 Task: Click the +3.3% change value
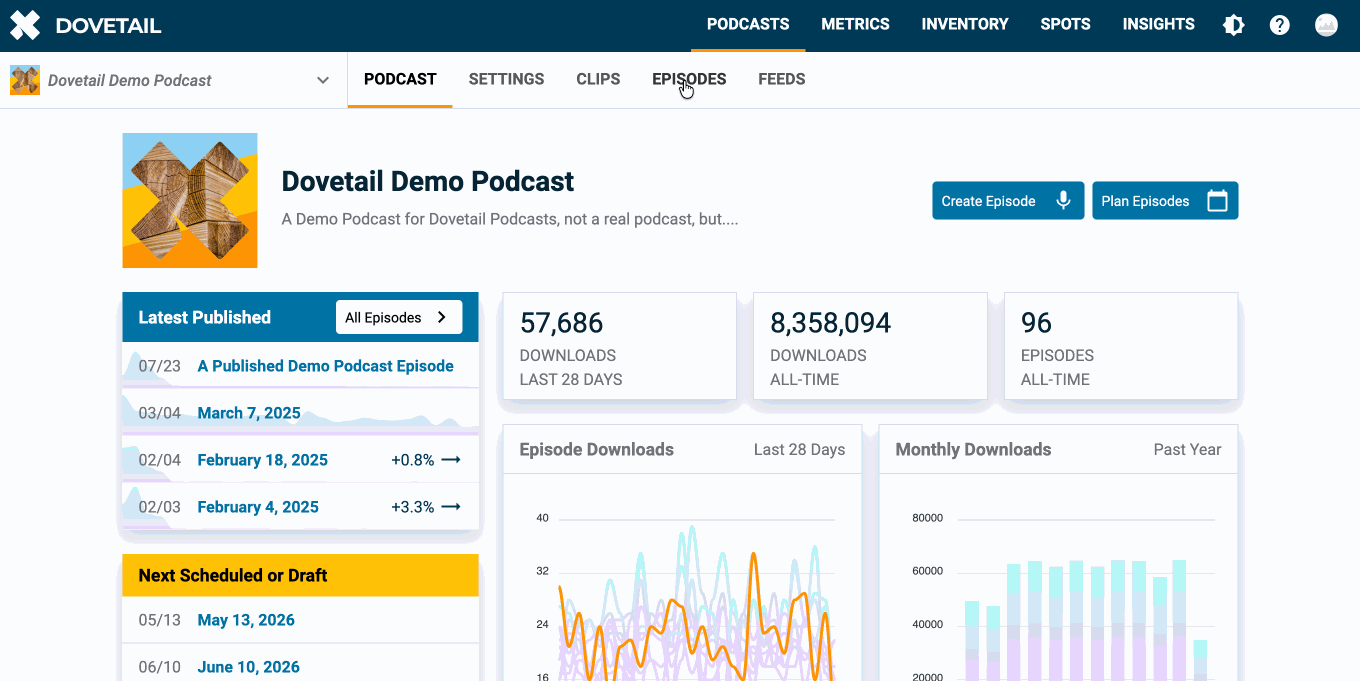[x=412, y=507]
